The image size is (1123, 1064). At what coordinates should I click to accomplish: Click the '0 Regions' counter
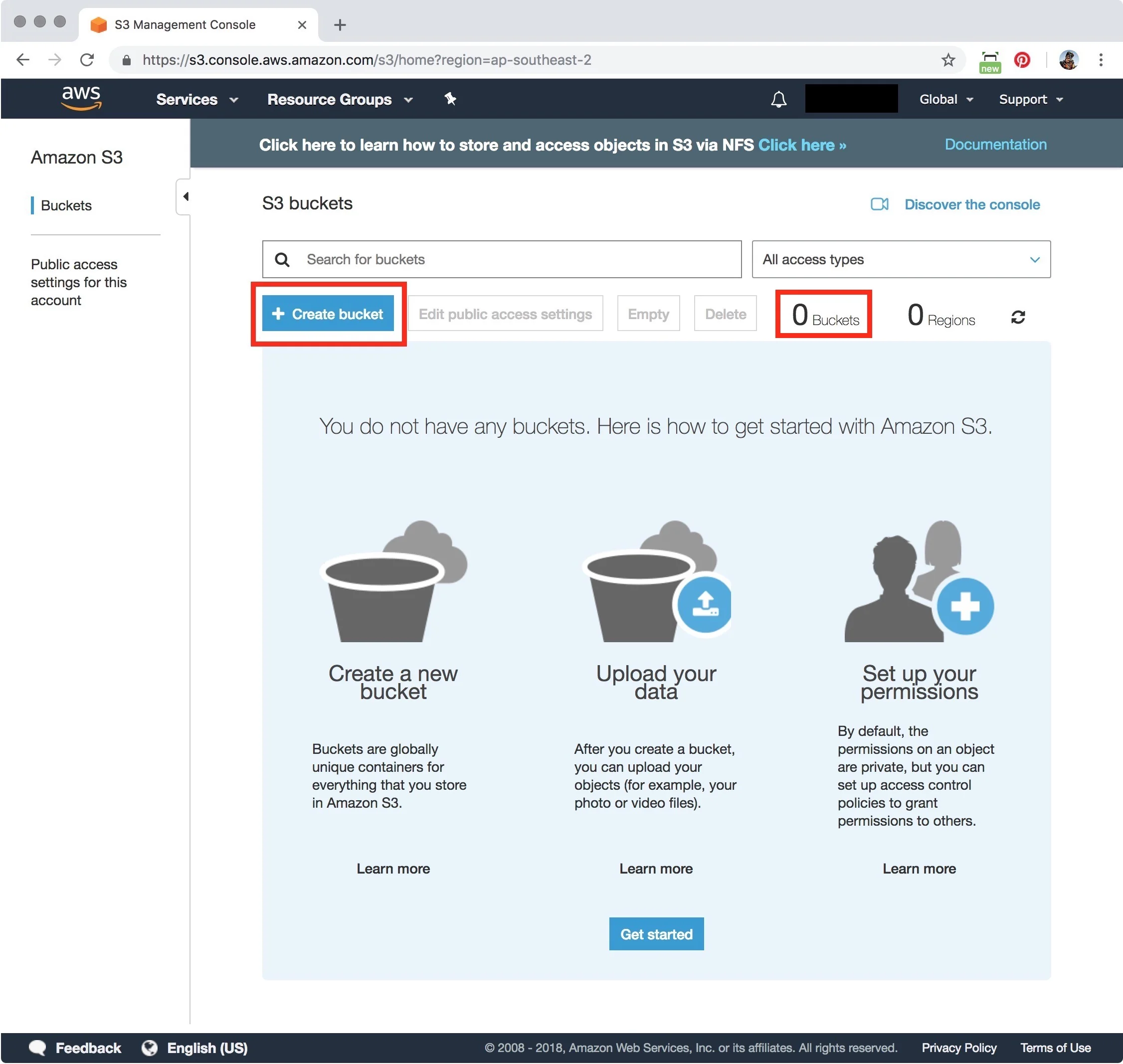tap(940, 315)
